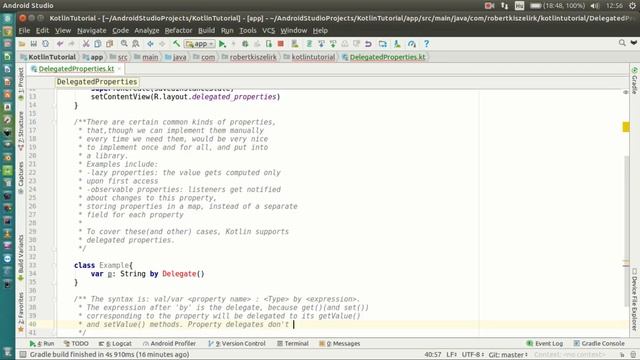Screen dimensions: 640x360
Task: Click the Navigate Forward arrow icon
Action: point(162,44)
